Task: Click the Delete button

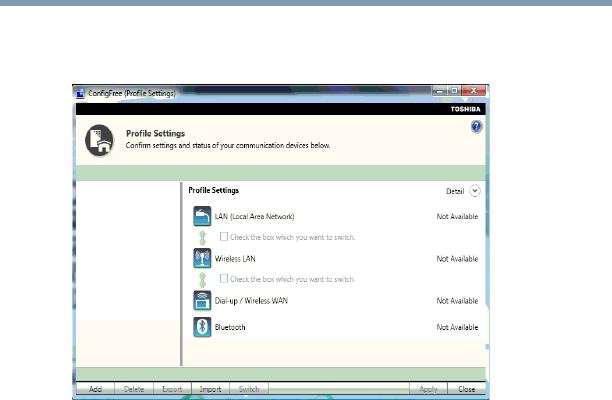Action: tap(134, 389)
